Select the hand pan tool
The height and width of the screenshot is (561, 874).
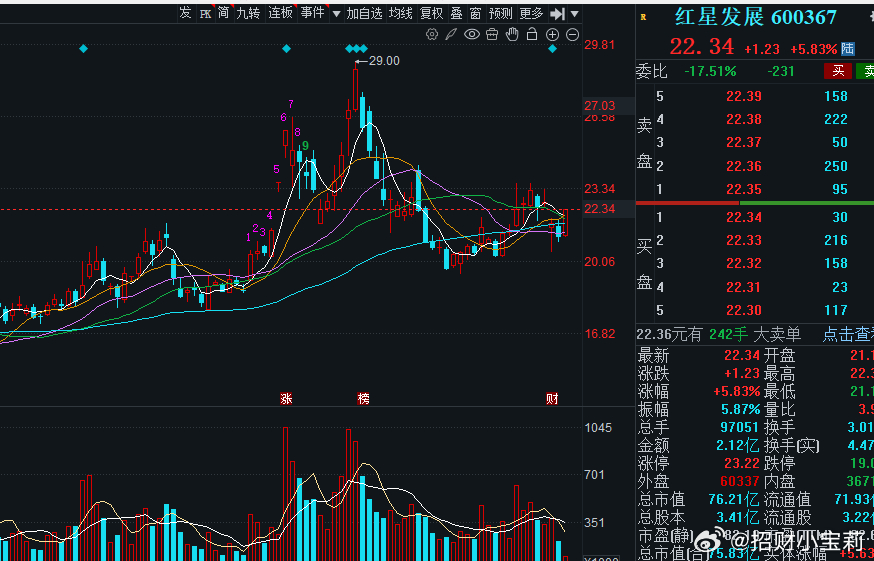tap(512, 35)
